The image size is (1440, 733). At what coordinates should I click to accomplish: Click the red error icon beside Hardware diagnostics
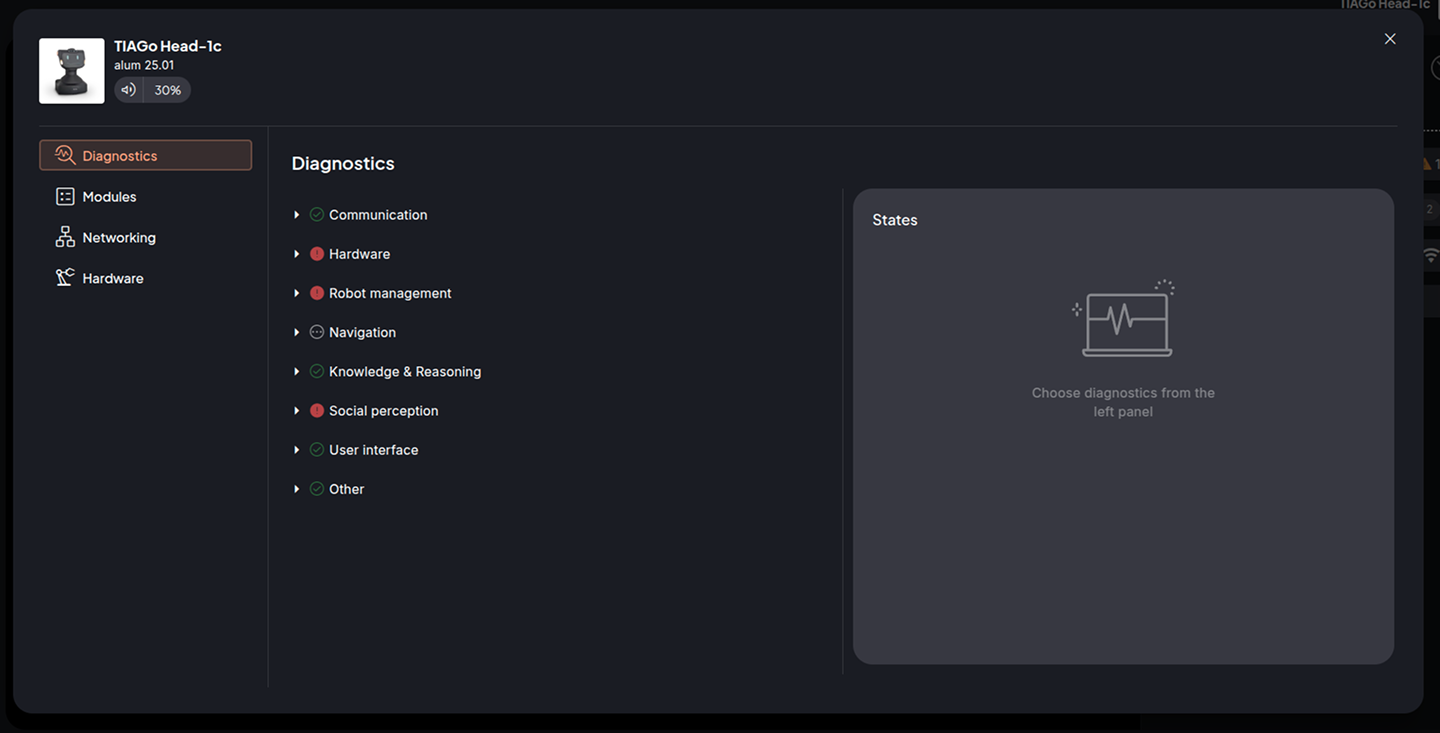pos(317,254)
